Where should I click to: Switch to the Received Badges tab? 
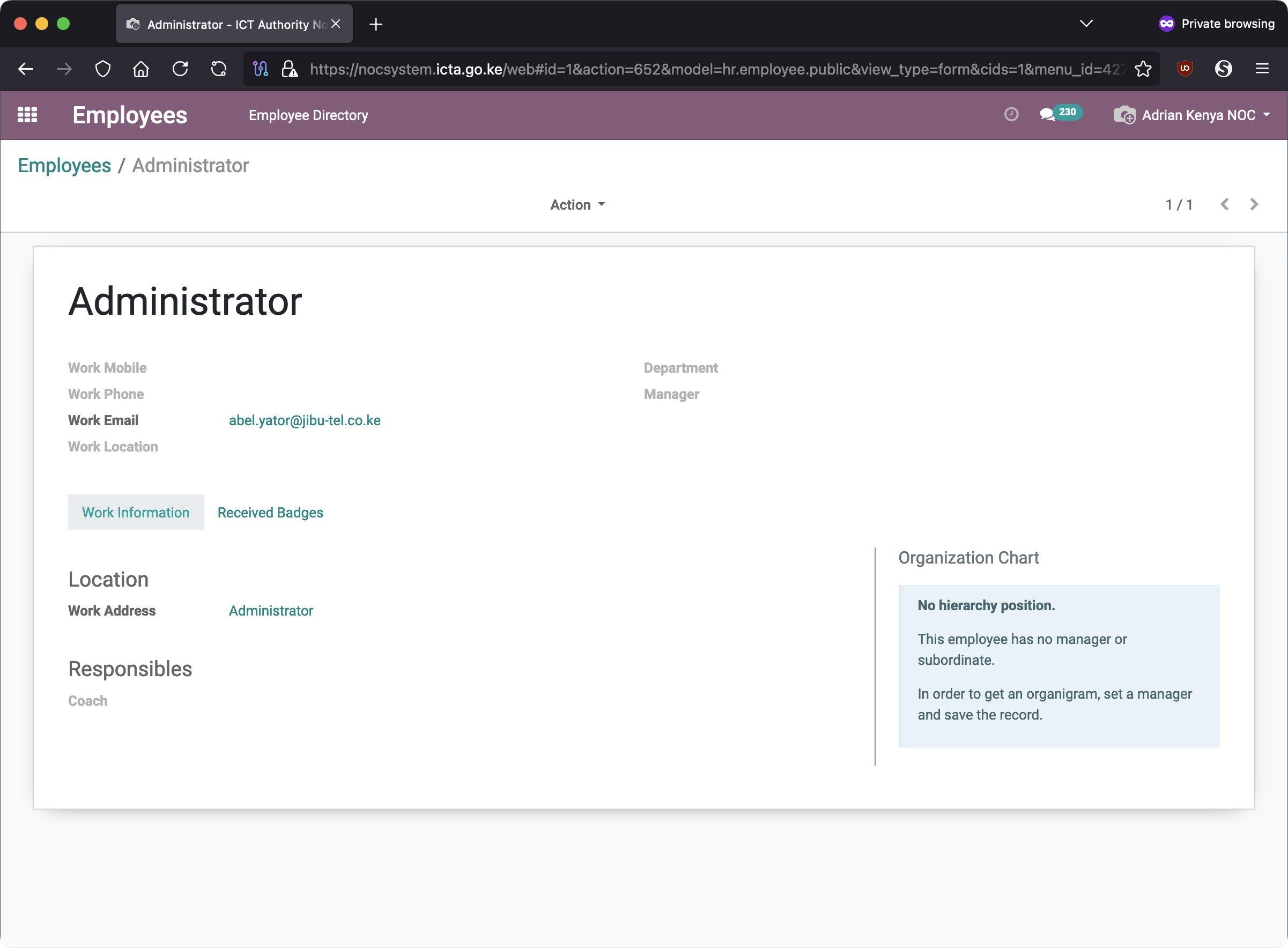coord(270,513)
